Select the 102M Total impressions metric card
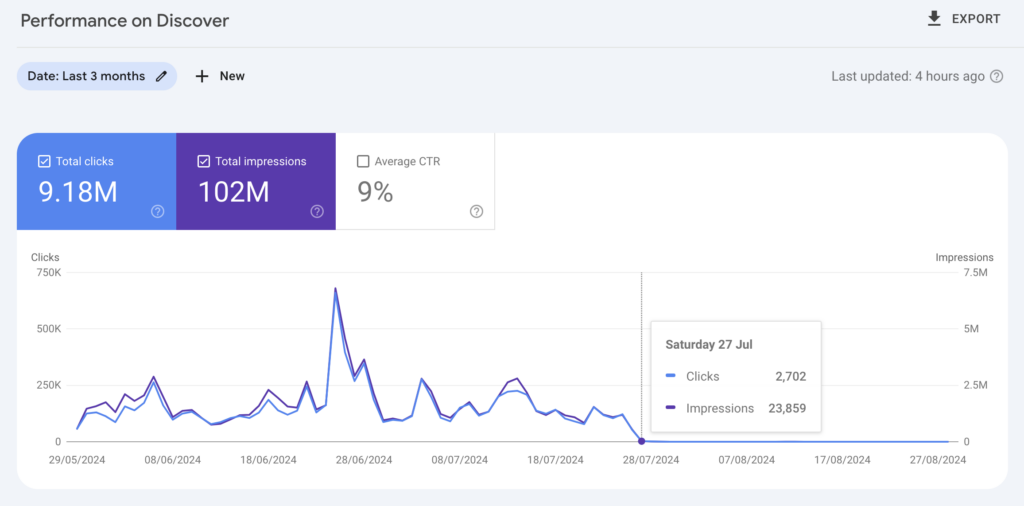Image resolution: width=1024 pixels, height=506 pixels. click(256, 190)
